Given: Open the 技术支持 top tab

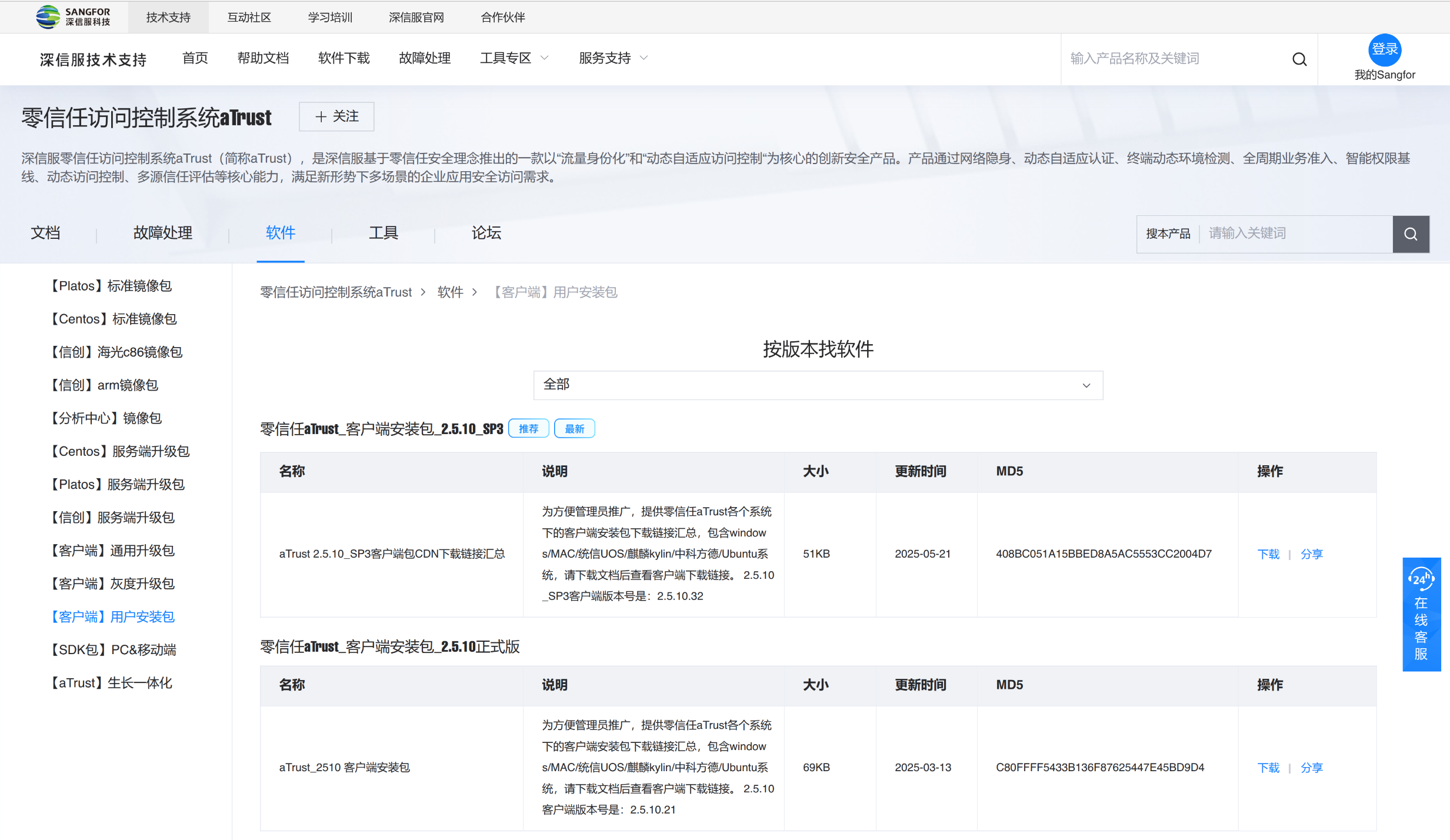Looking at the screenshot, I should tap(168, 17).
